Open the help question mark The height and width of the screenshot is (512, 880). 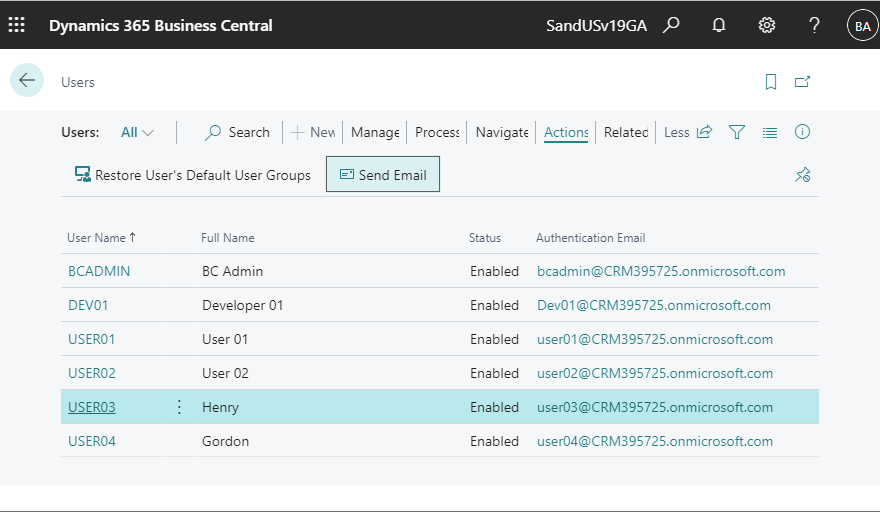(814, 25)
